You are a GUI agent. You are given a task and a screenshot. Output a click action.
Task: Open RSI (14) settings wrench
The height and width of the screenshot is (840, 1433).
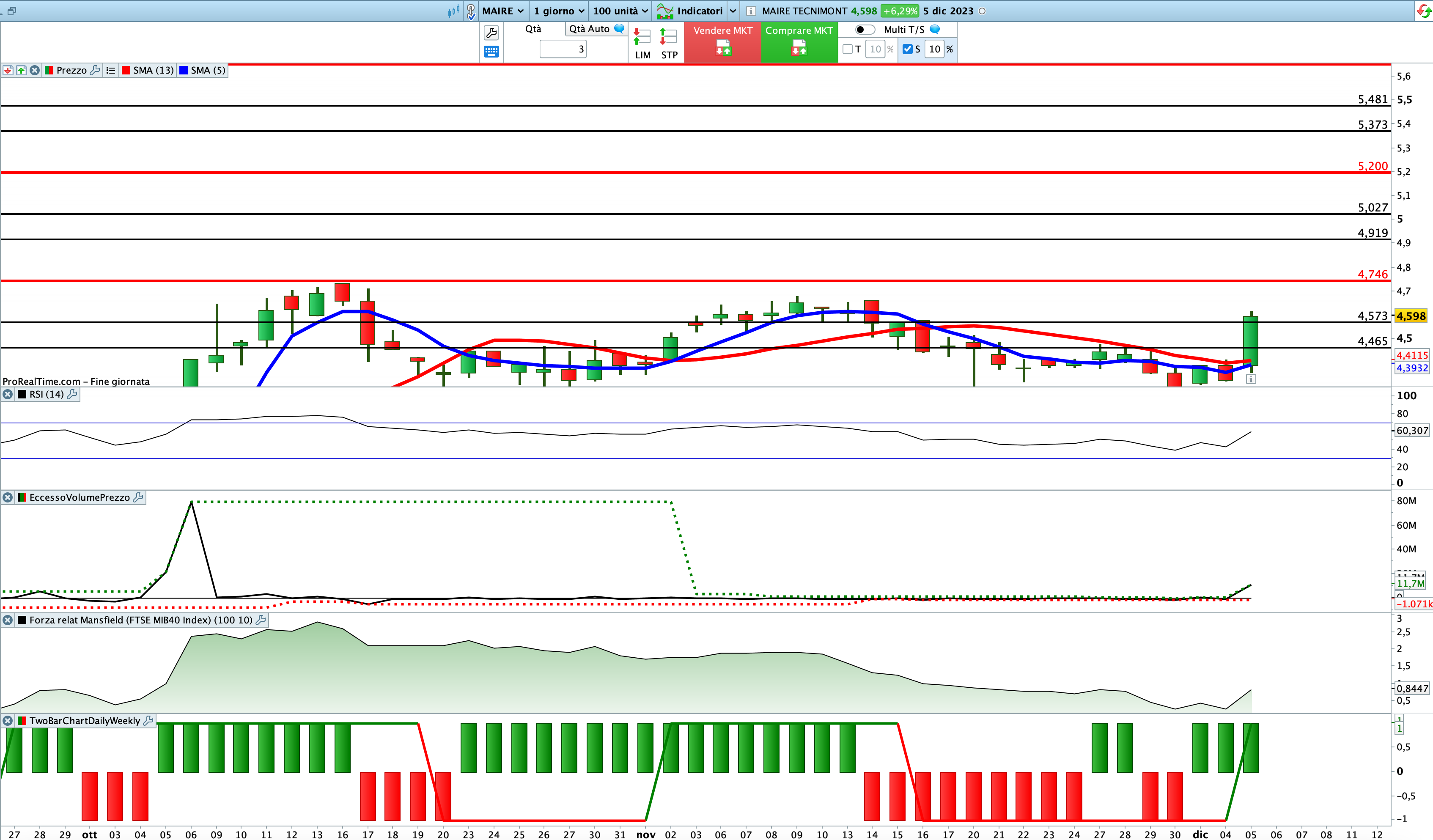coord(71,394)
